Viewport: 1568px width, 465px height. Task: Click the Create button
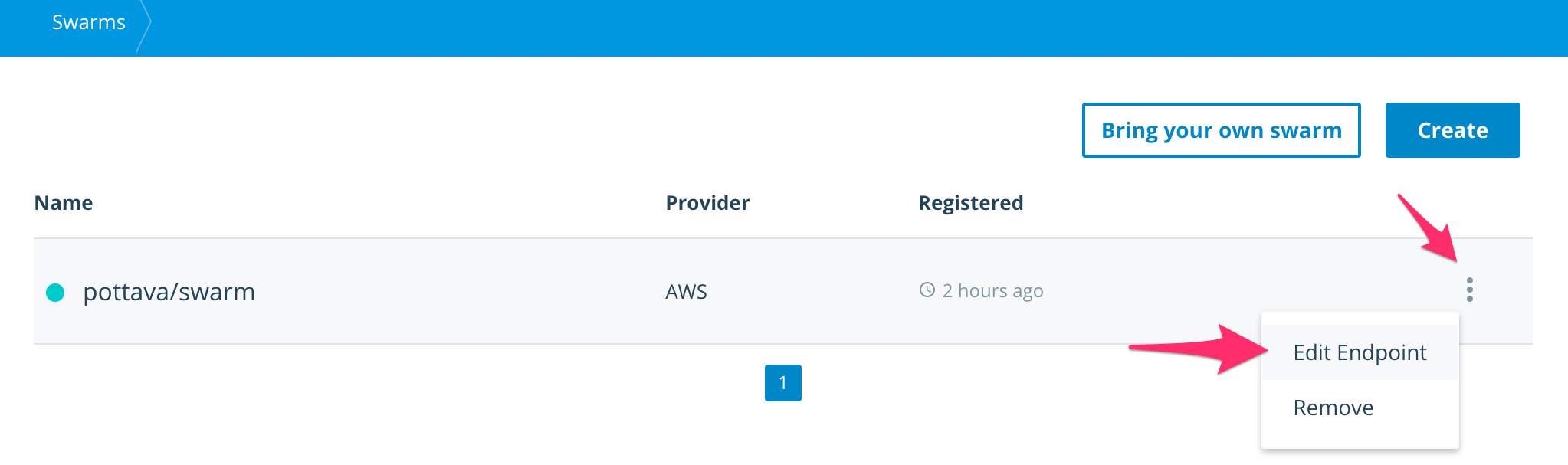pyautogui.click(x=1452, y=130)
